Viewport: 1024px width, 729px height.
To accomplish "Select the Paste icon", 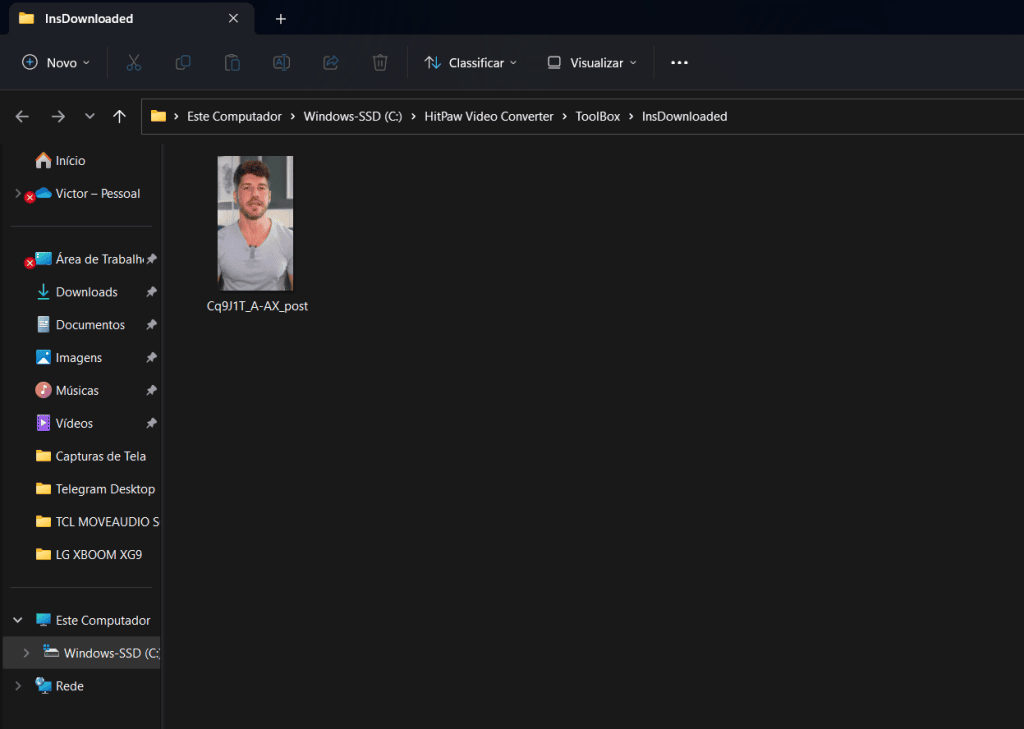I will coord(231,62).
